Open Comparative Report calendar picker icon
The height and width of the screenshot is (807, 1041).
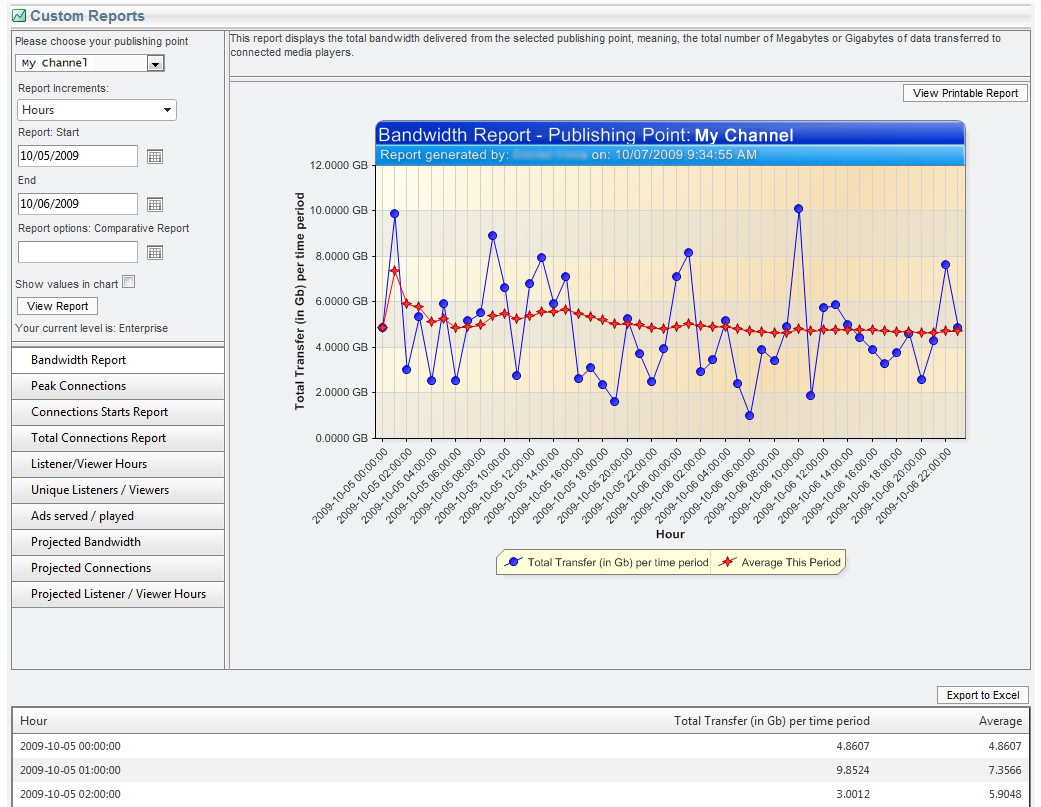tap(155, 252)
